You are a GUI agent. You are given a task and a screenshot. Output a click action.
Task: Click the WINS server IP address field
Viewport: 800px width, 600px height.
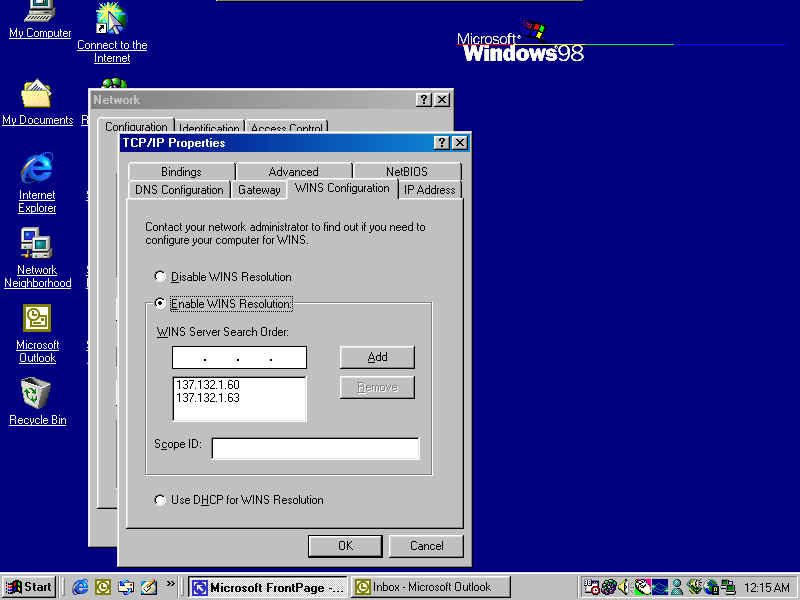[239, 357]
